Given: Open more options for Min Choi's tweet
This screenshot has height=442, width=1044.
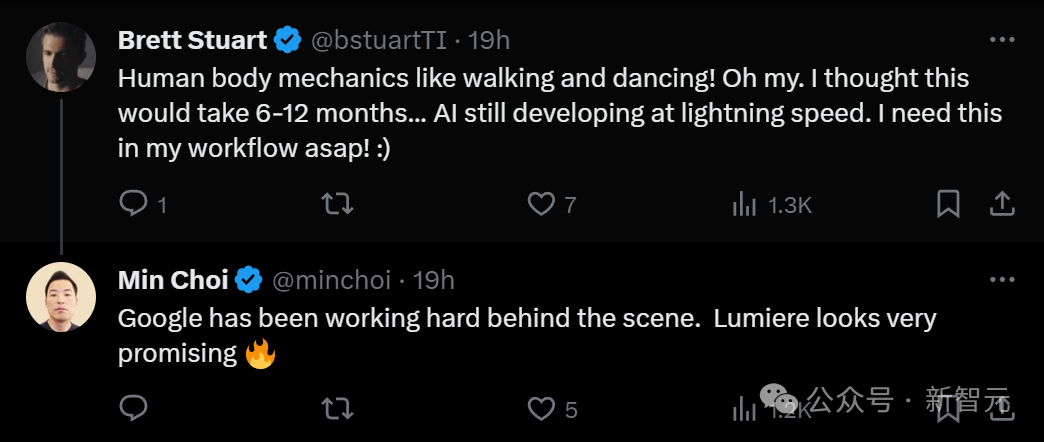Looking at the screenshot, I should [x=1002, y=281].
